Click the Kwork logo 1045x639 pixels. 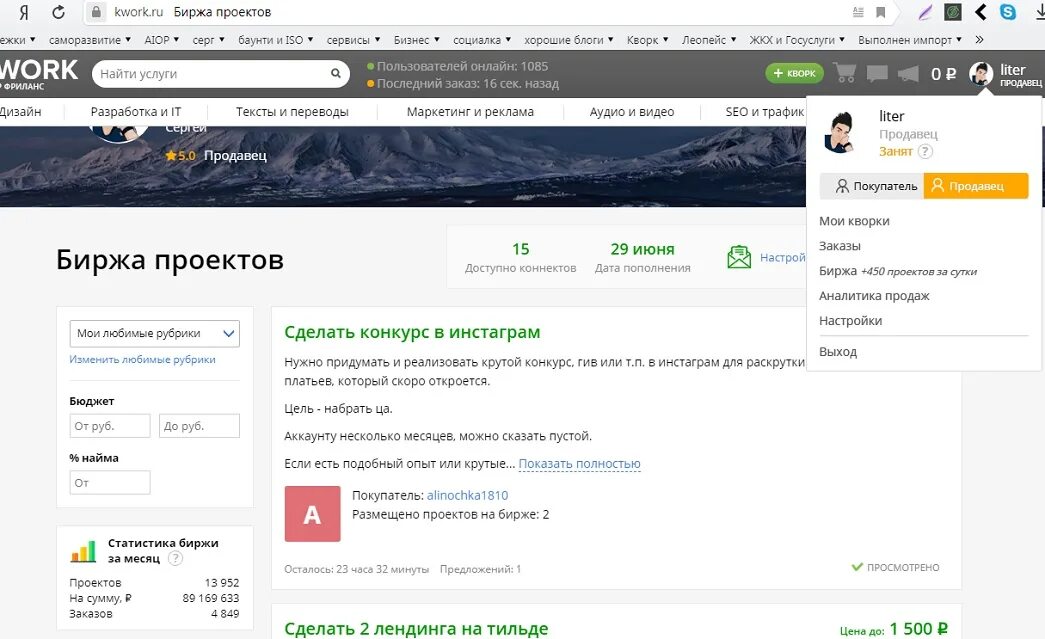(x=39, y=73)
